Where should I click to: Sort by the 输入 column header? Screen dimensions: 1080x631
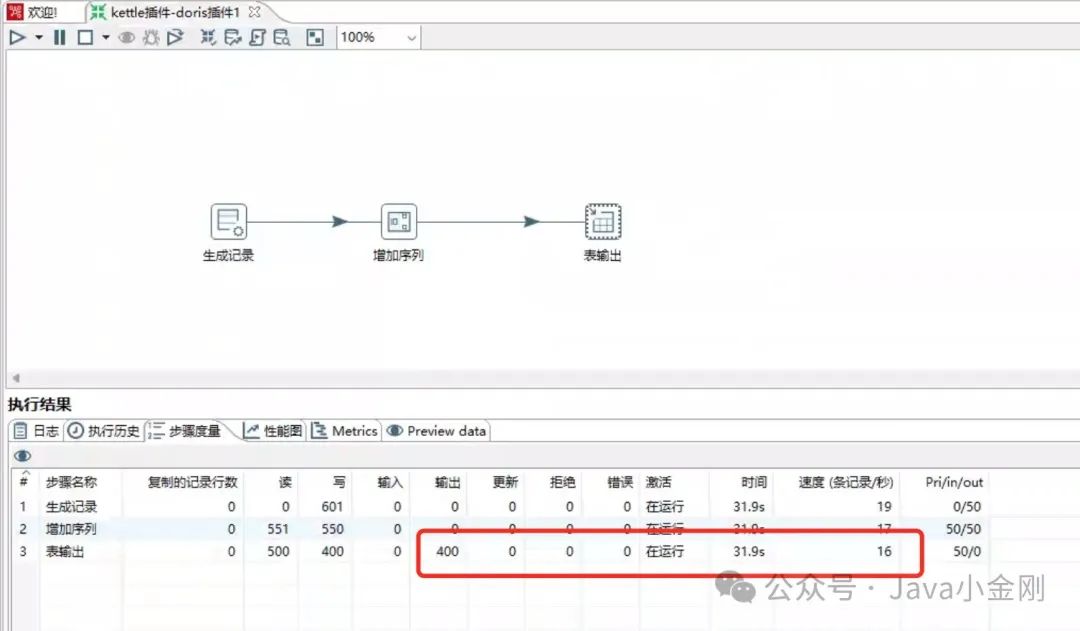[390, 482]
